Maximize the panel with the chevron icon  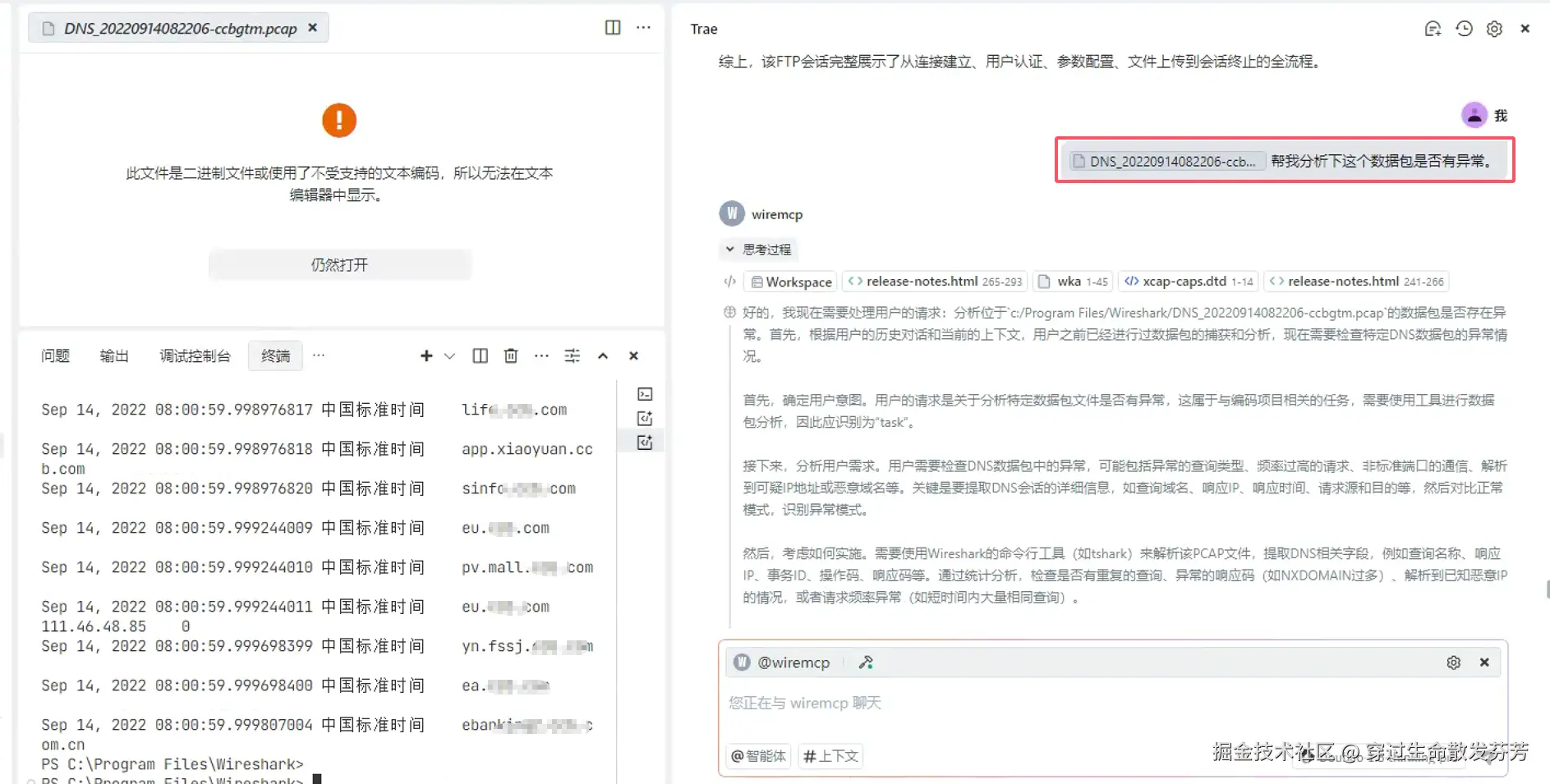[x=603, y=355]
